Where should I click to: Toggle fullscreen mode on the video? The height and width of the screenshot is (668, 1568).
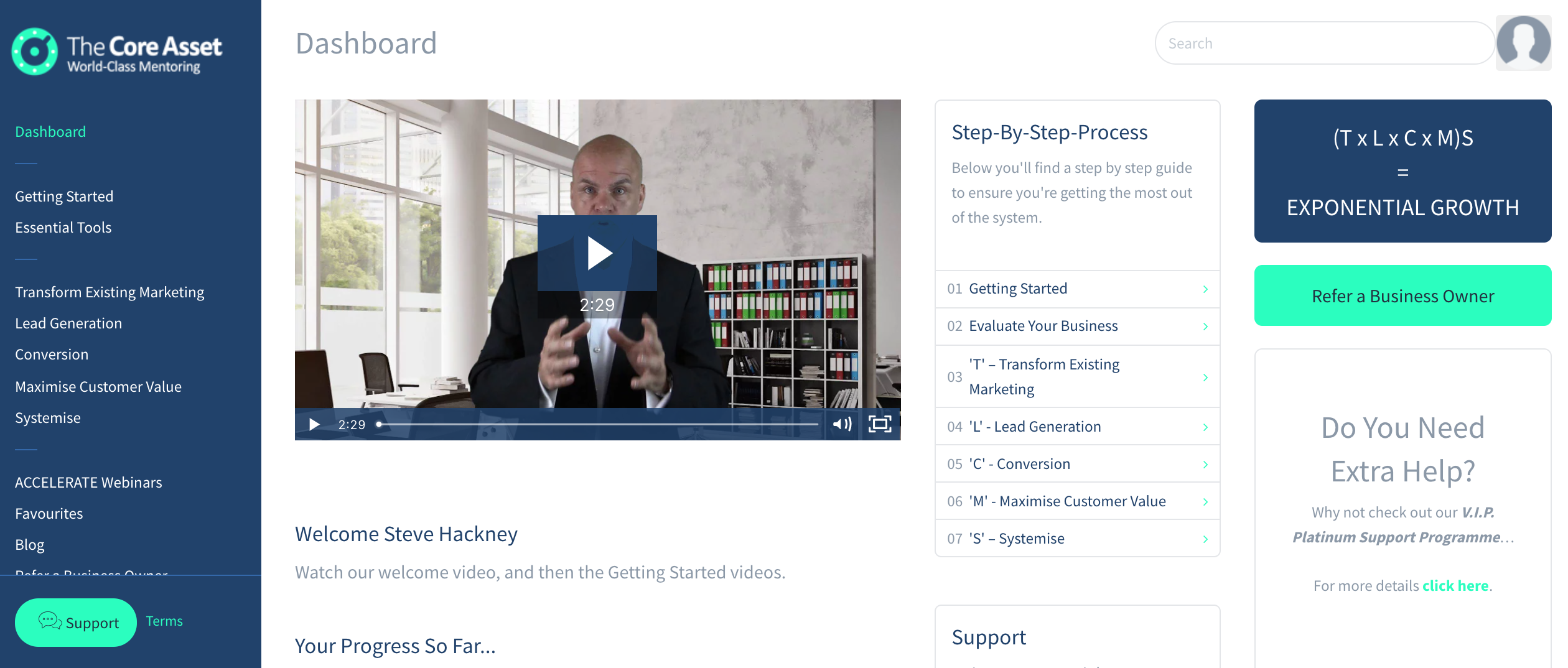(x=880, y=424)
